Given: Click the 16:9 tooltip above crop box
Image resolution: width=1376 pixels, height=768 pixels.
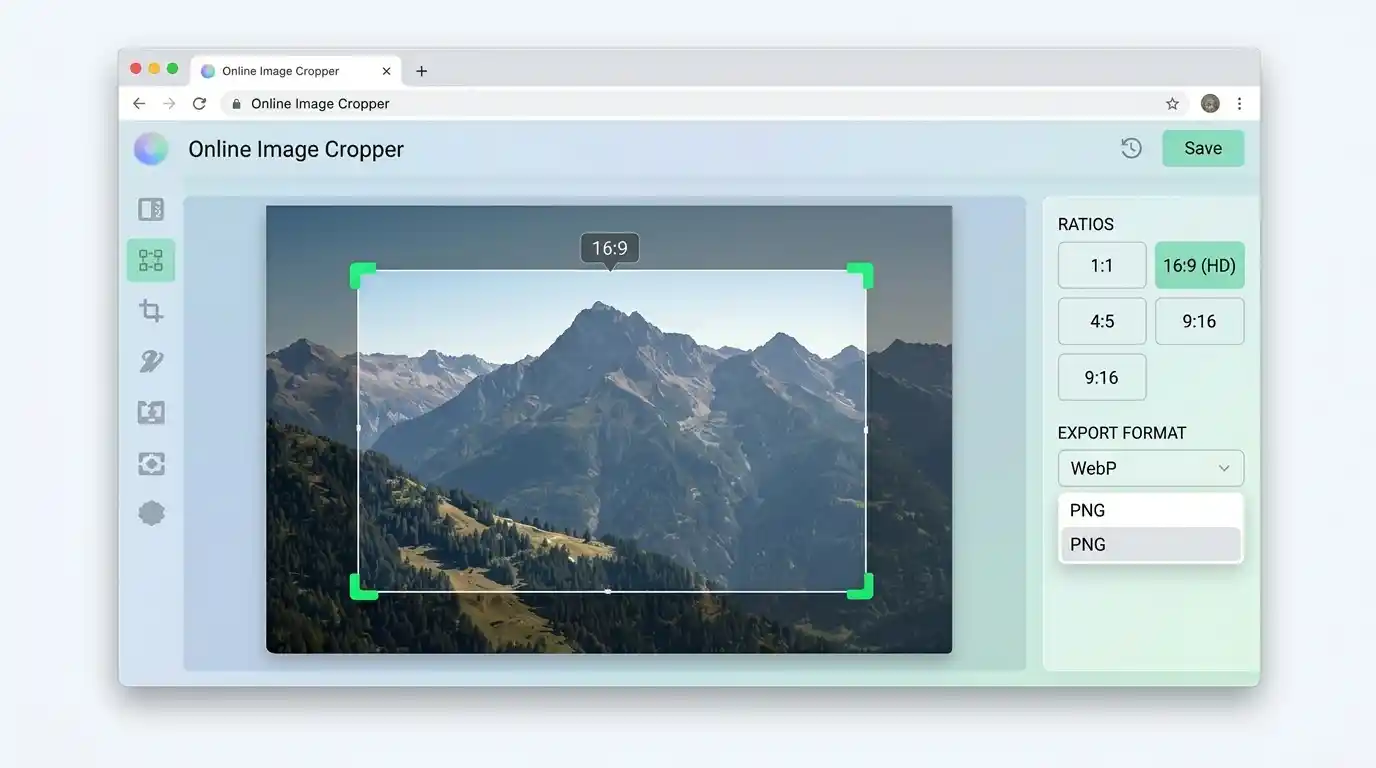Looking at the screenshot, I should [610, 248].
